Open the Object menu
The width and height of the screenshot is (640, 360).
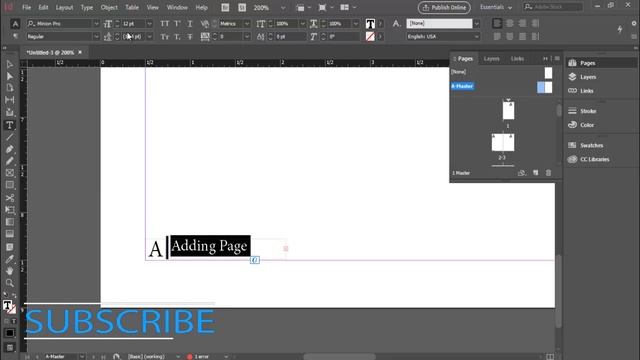(109, 7)
